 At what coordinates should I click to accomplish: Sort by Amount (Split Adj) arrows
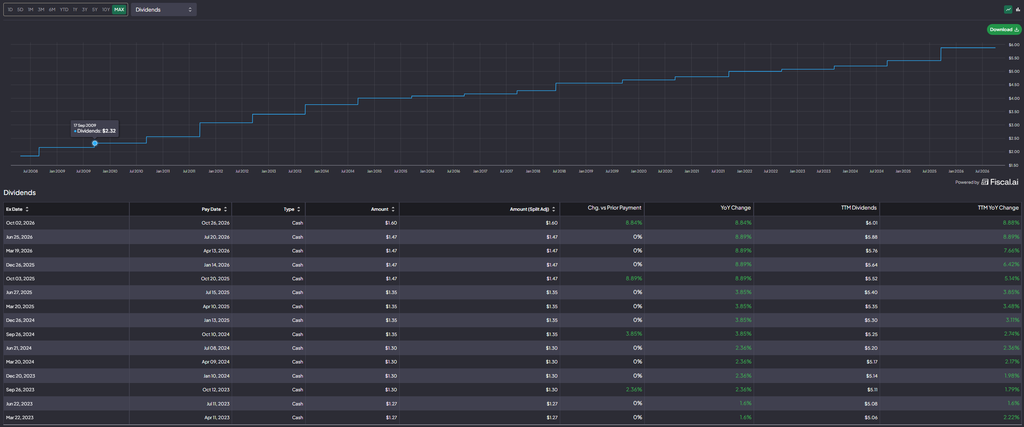coord(554,209)
